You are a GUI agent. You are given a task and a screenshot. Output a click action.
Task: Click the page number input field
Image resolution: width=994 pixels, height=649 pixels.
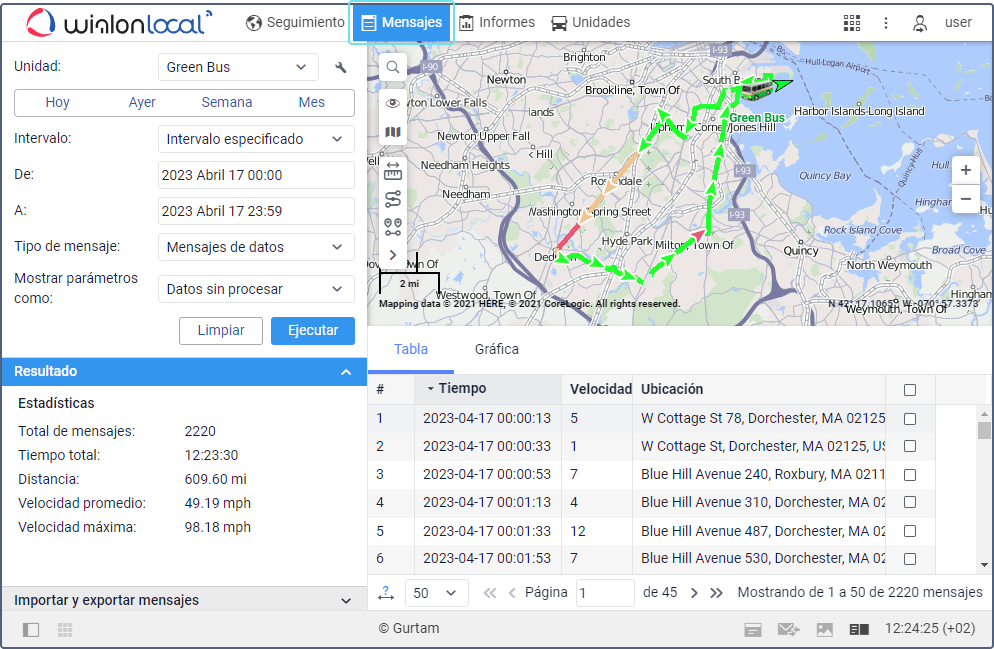pyautogui.click(x=604, y=593)
